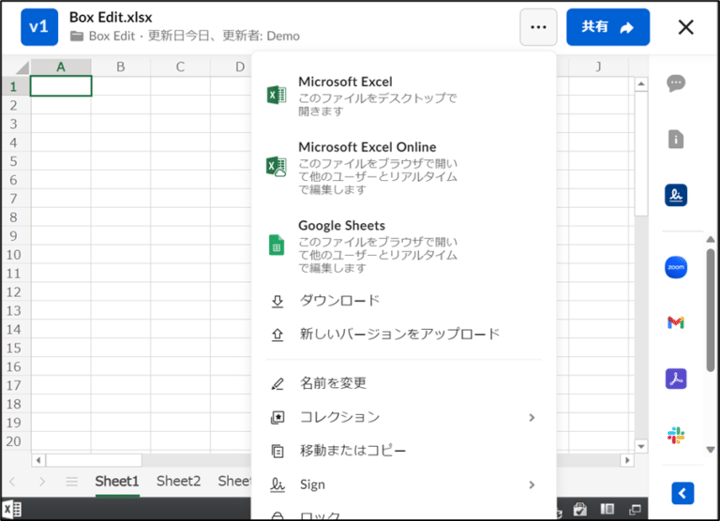The height and width of the screenshot is (521, 720).
Task: Open the Adobe Acrobat integration icon
Action: click(676, 379)
